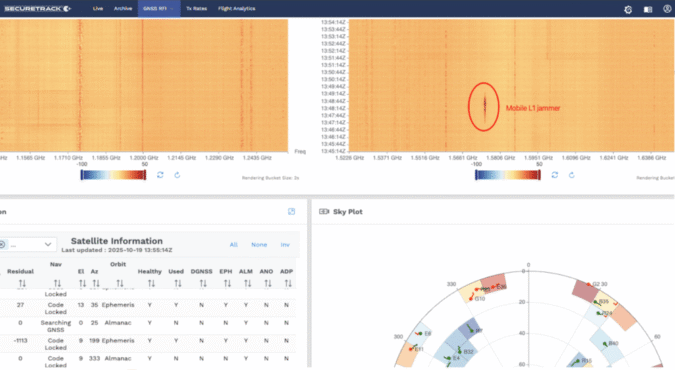This screenshot has width=675, height=370.
Task: Click the Mobile L1 jammer signal on spectrogram
Action: tap(485, 107)
